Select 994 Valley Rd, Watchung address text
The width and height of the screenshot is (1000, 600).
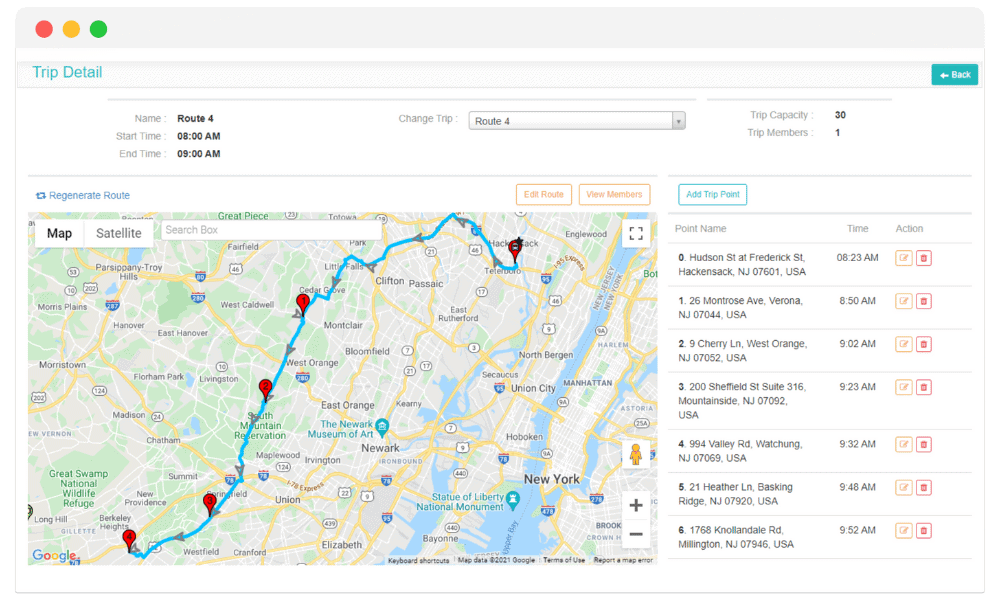740,451
